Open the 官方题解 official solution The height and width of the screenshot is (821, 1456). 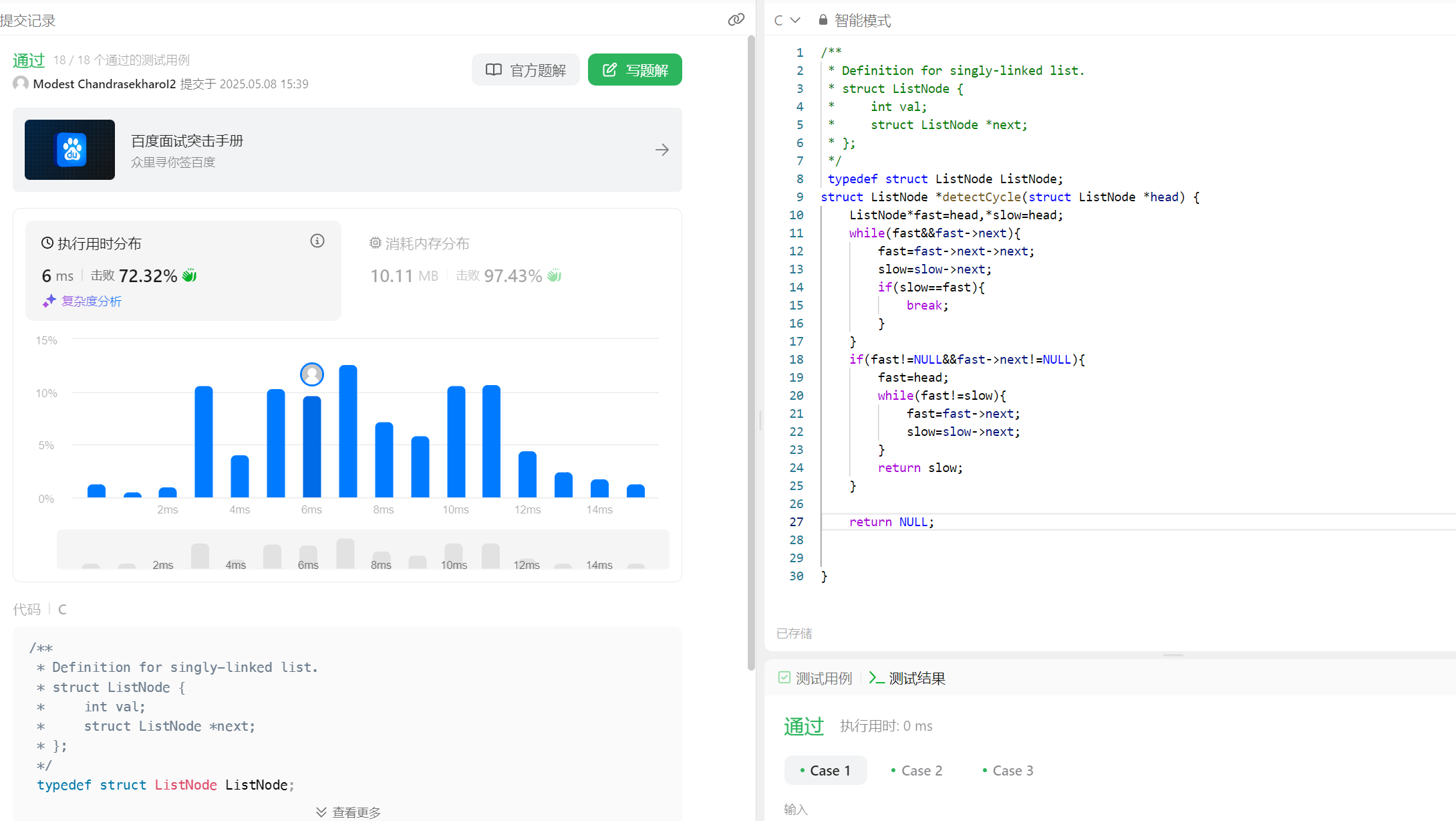[526, 70]
